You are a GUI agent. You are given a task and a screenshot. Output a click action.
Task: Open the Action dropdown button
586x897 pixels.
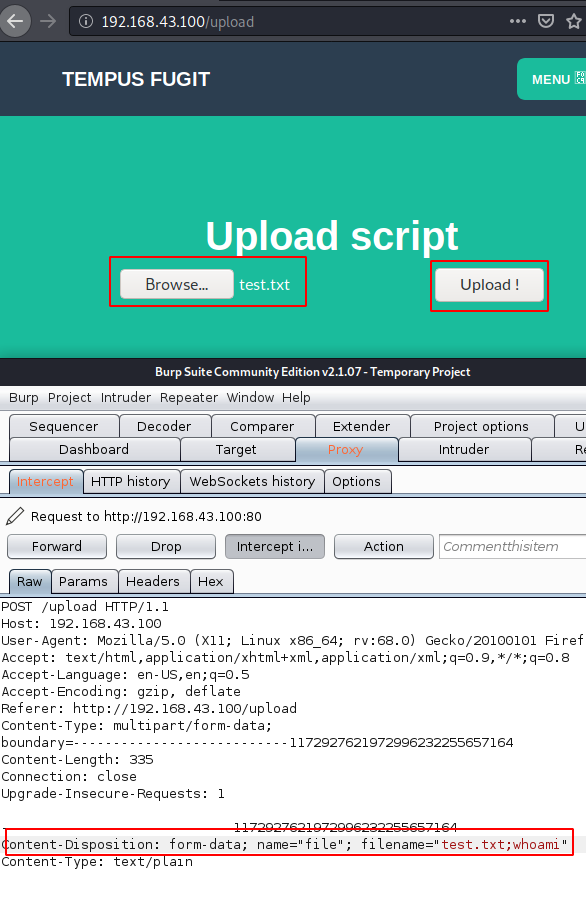coord(384,546)
